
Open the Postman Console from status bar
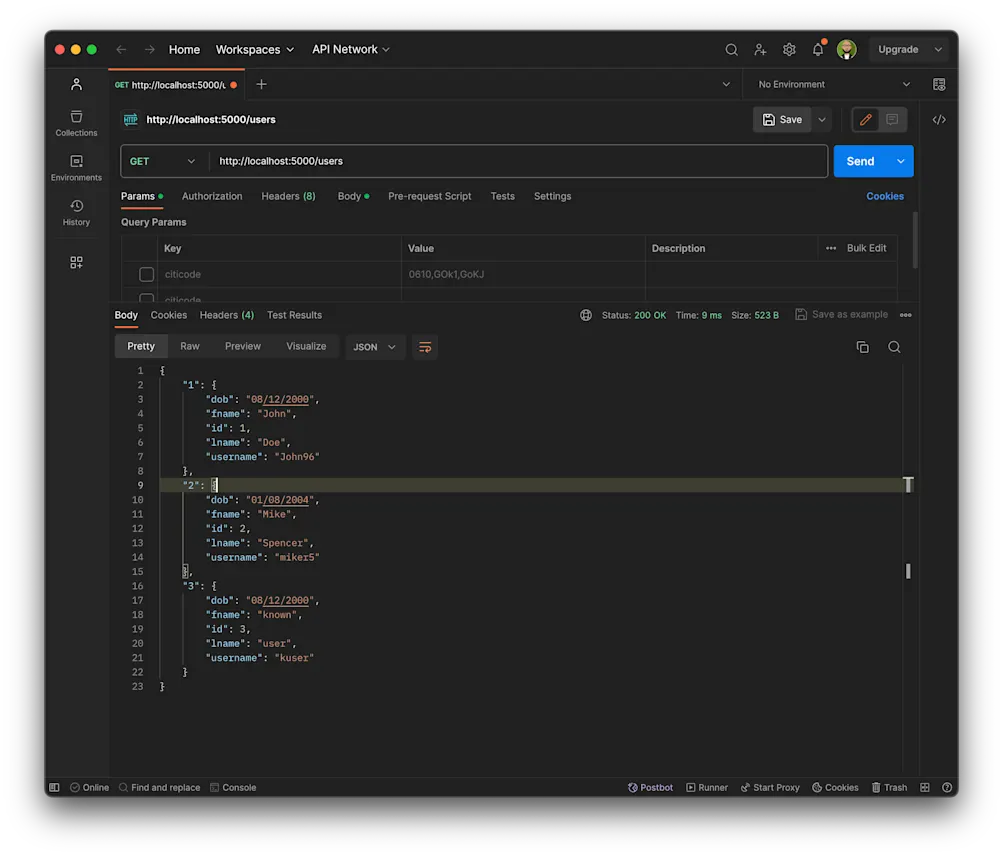point(233,787)
